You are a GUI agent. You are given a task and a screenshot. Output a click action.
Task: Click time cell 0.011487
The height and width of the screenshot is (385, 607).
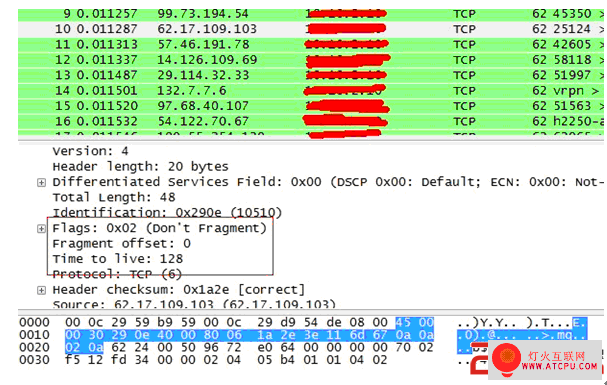coord(107,75)
